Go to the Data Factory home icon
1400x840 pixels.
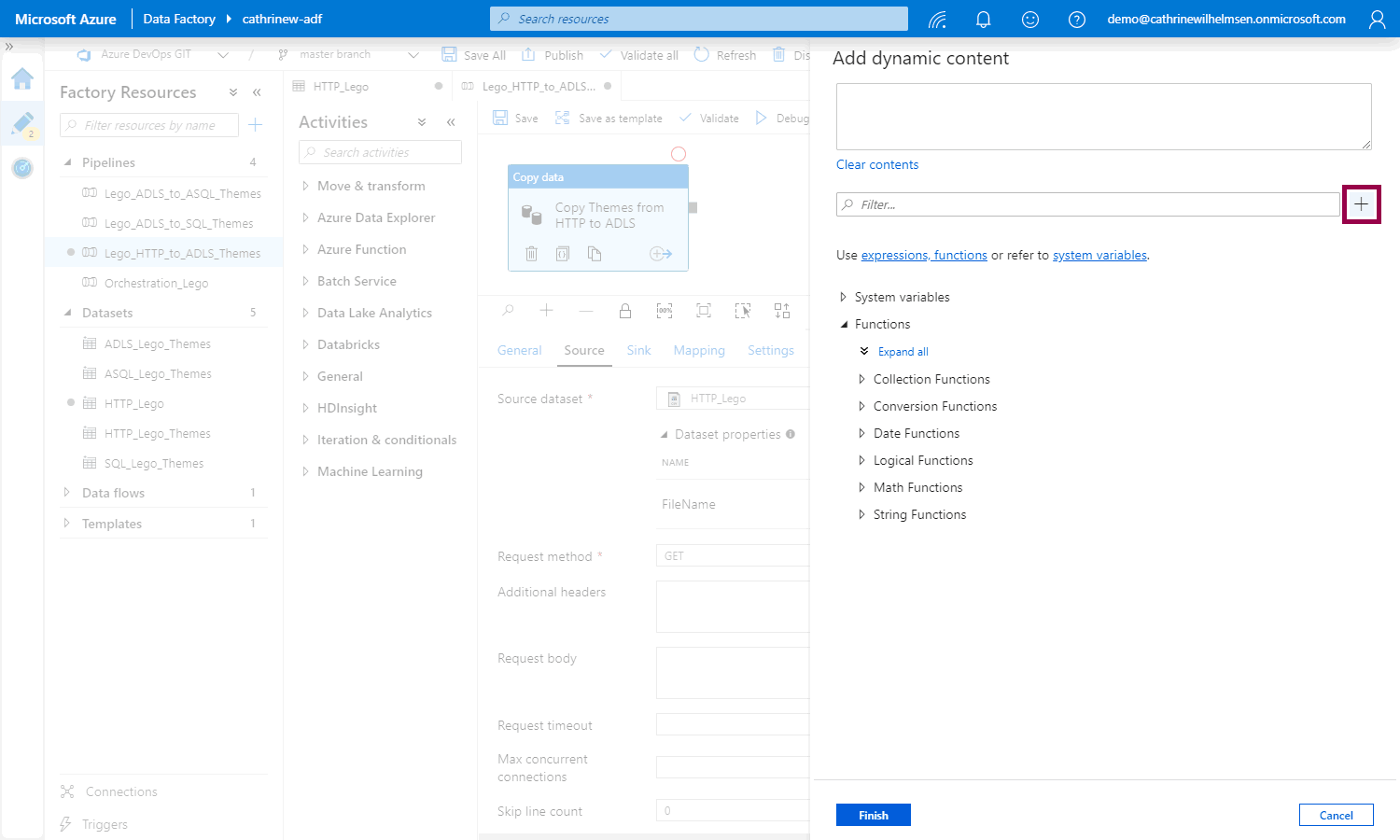coord(22,79)
